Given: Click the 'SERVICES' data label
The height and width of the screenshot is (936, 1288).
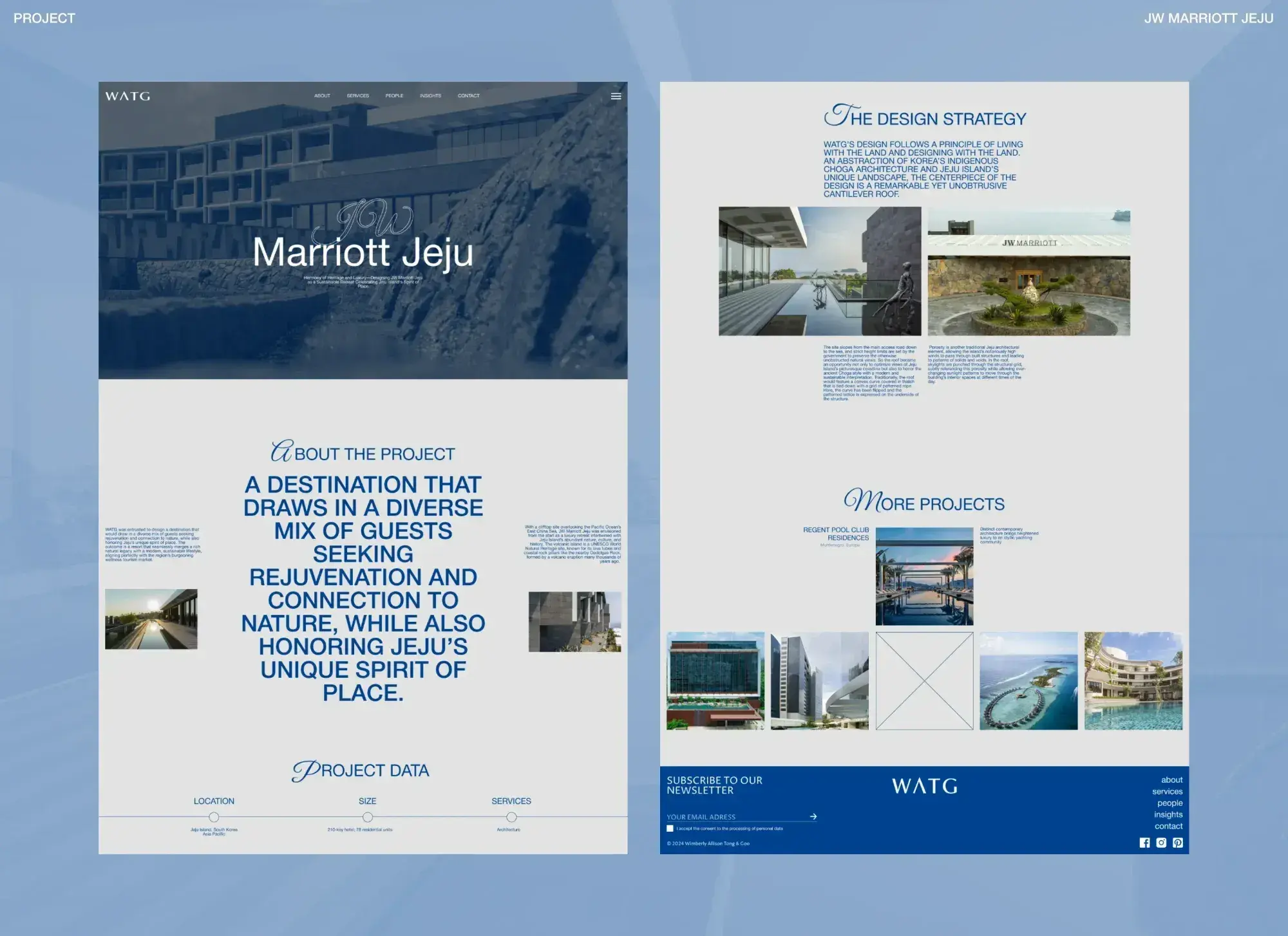Looking at the screenshot, I should 511,801.
